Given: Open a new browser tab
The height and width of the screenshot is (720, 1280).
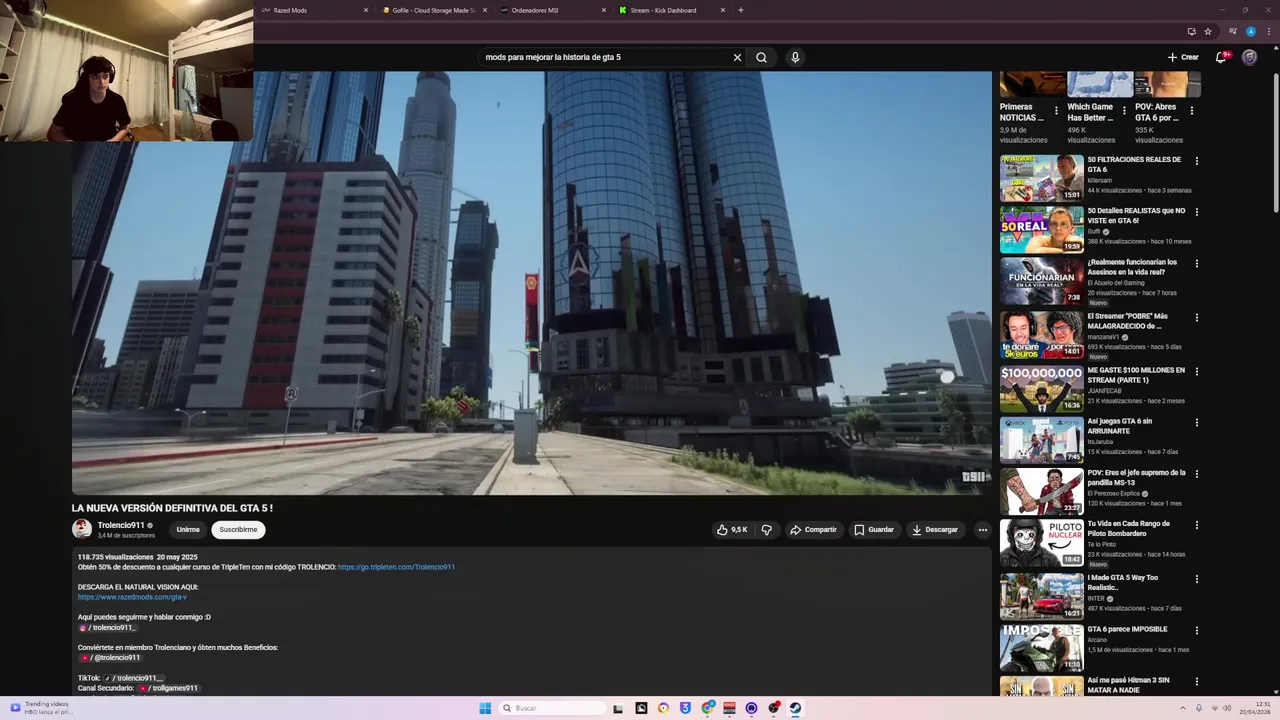Looking at the screenshot, I should point(740,10).
